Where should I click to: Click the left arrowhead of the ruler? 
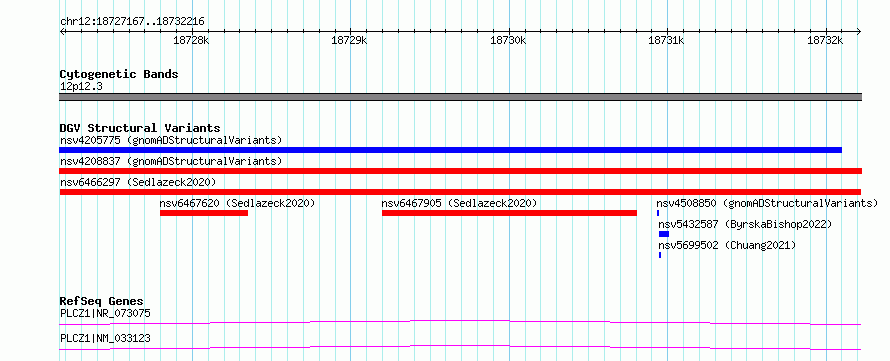(x=62, y=31)
